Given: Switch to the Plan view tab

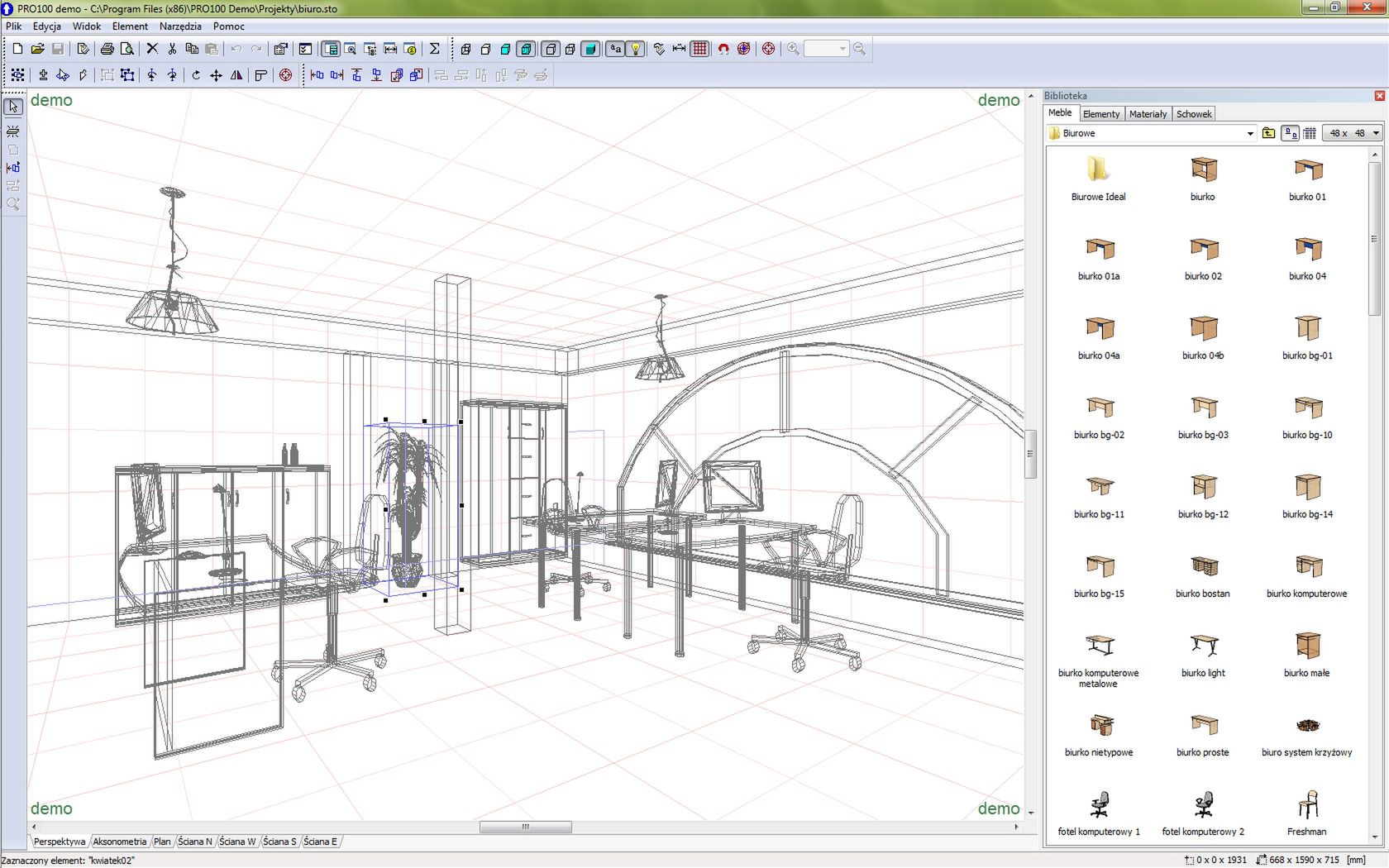Looking at the screenshot, I should (162, 842).
